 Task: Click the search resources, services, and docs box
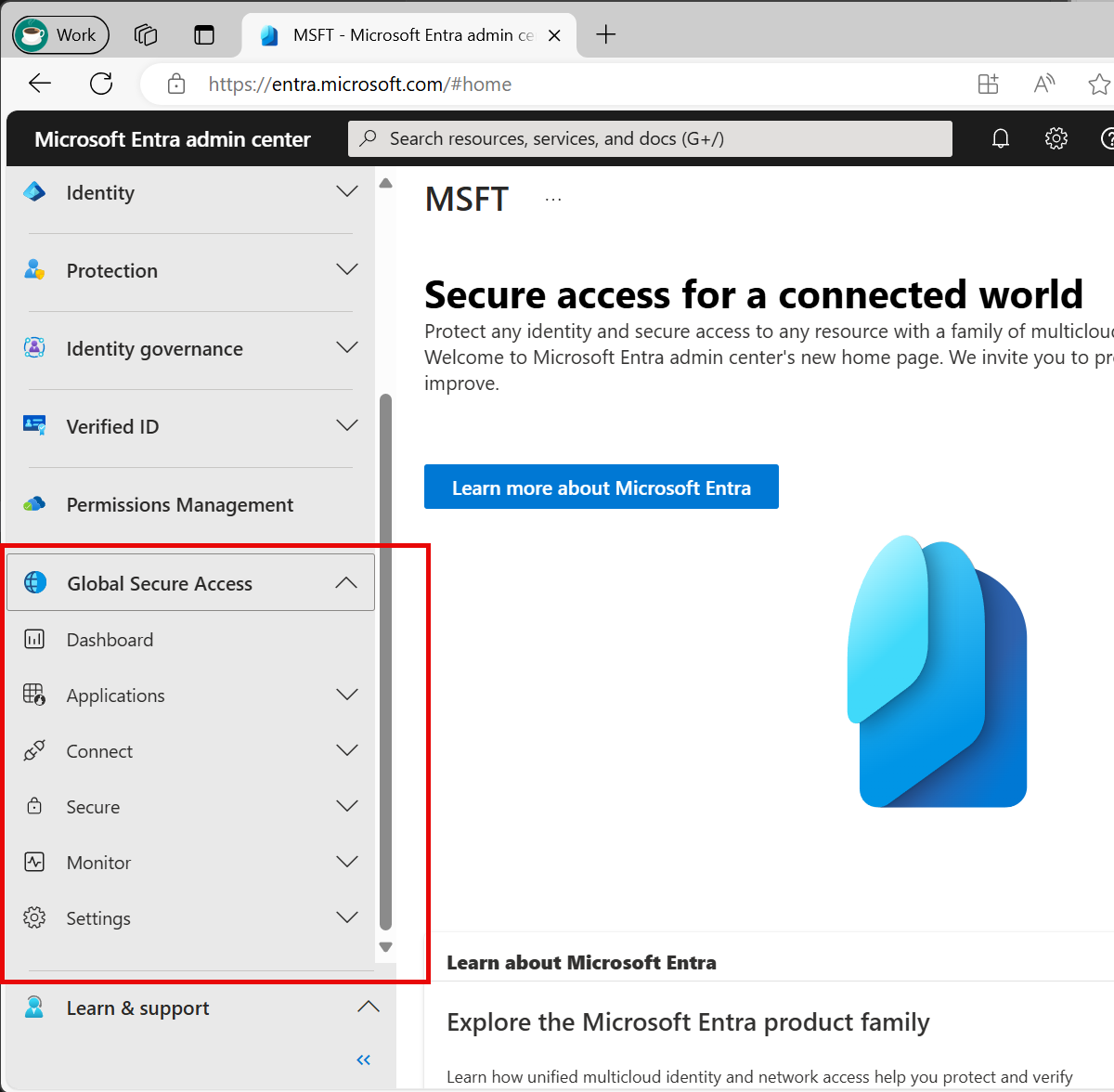[x=650, y=138]
